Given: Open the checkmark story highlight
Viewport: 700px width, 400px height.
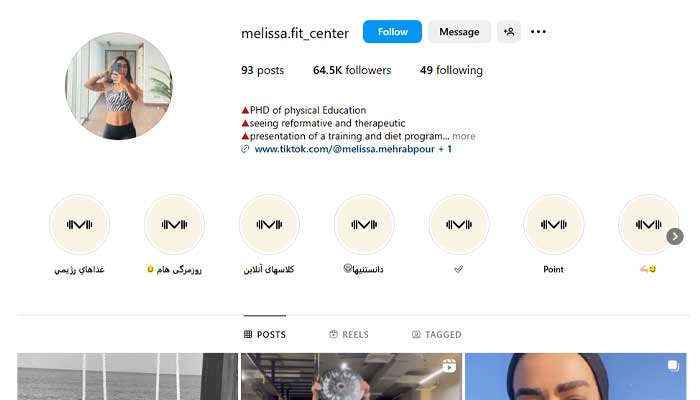Looking at the screenshot, I should (458, 225).
